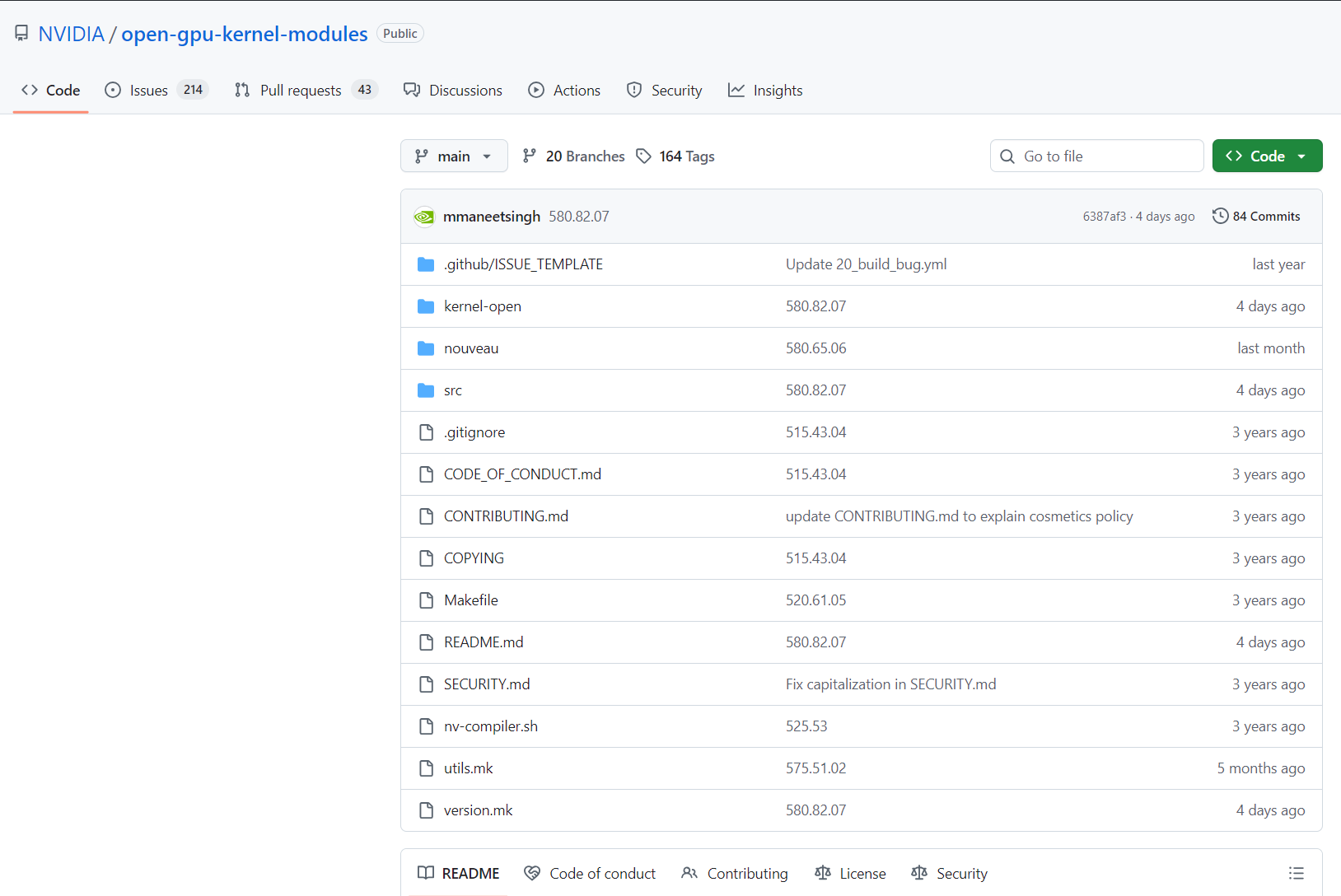
Task: Open the .gitignore file
Action: click(474, 432)
